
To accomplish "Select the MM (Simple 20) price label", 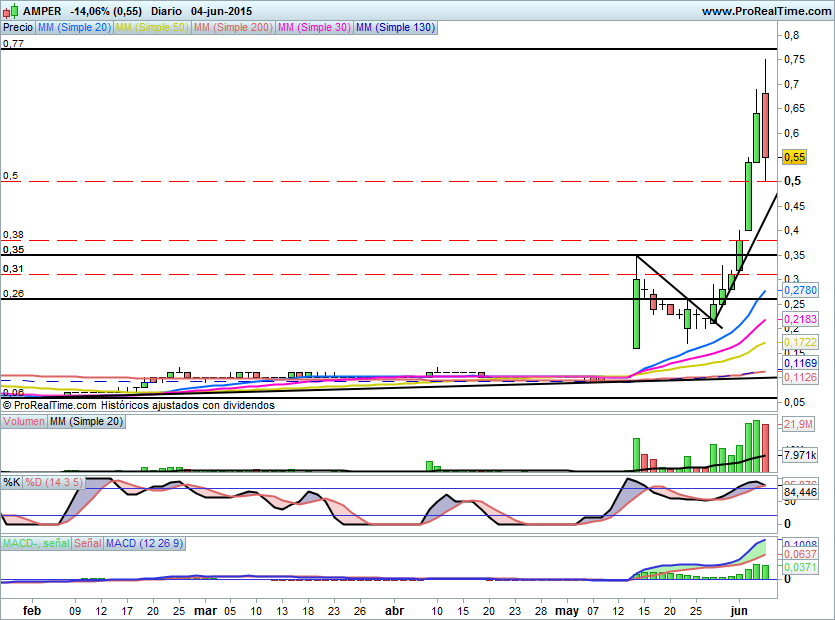I will tap(74, 28).
